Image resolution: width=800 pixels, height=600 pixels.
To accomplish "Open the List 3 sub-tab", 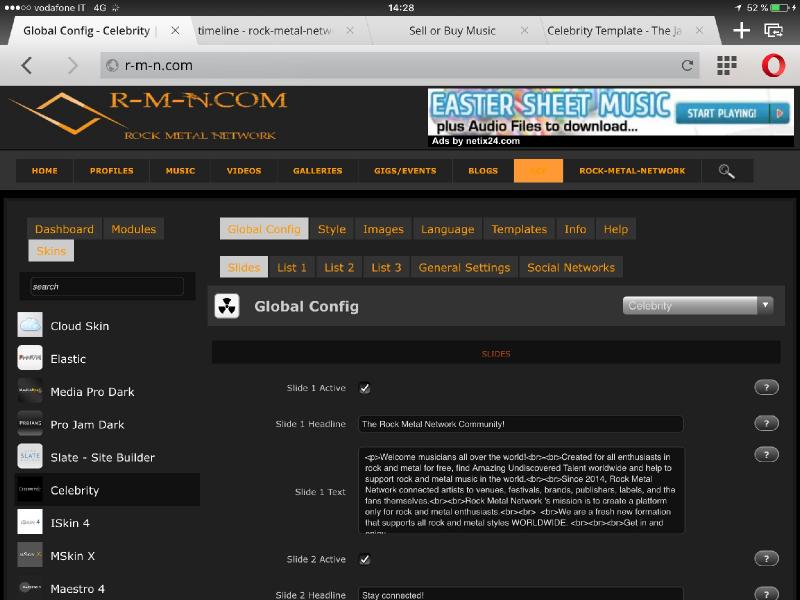I will [386, 267].
